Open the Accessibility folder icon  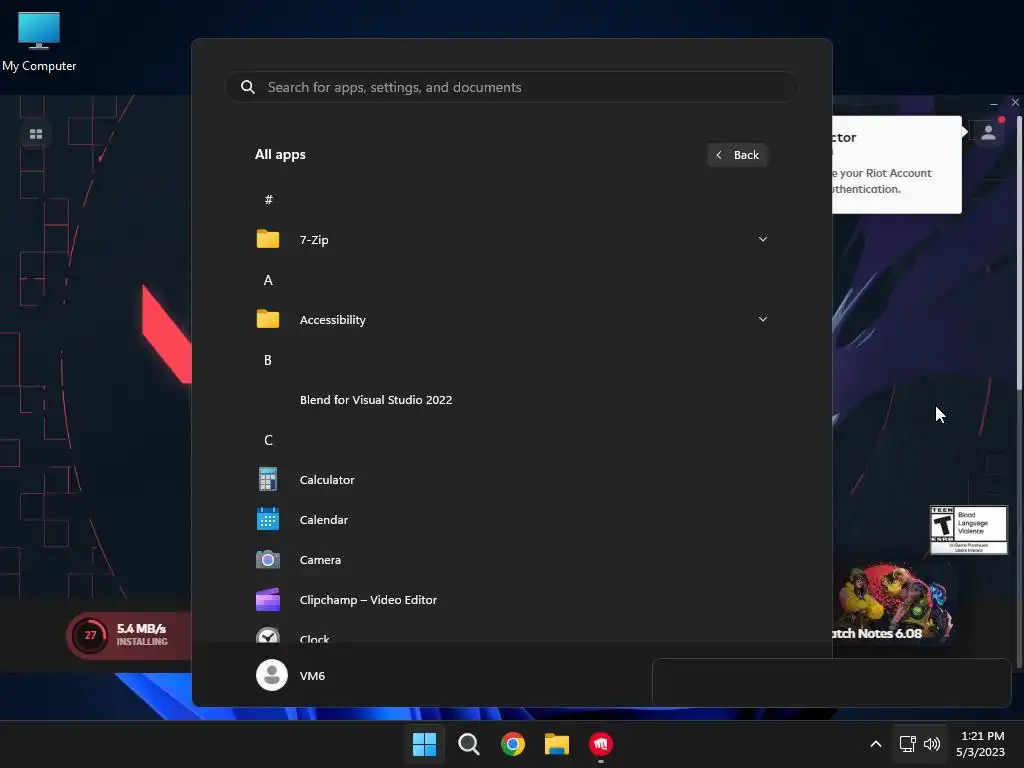268,319
